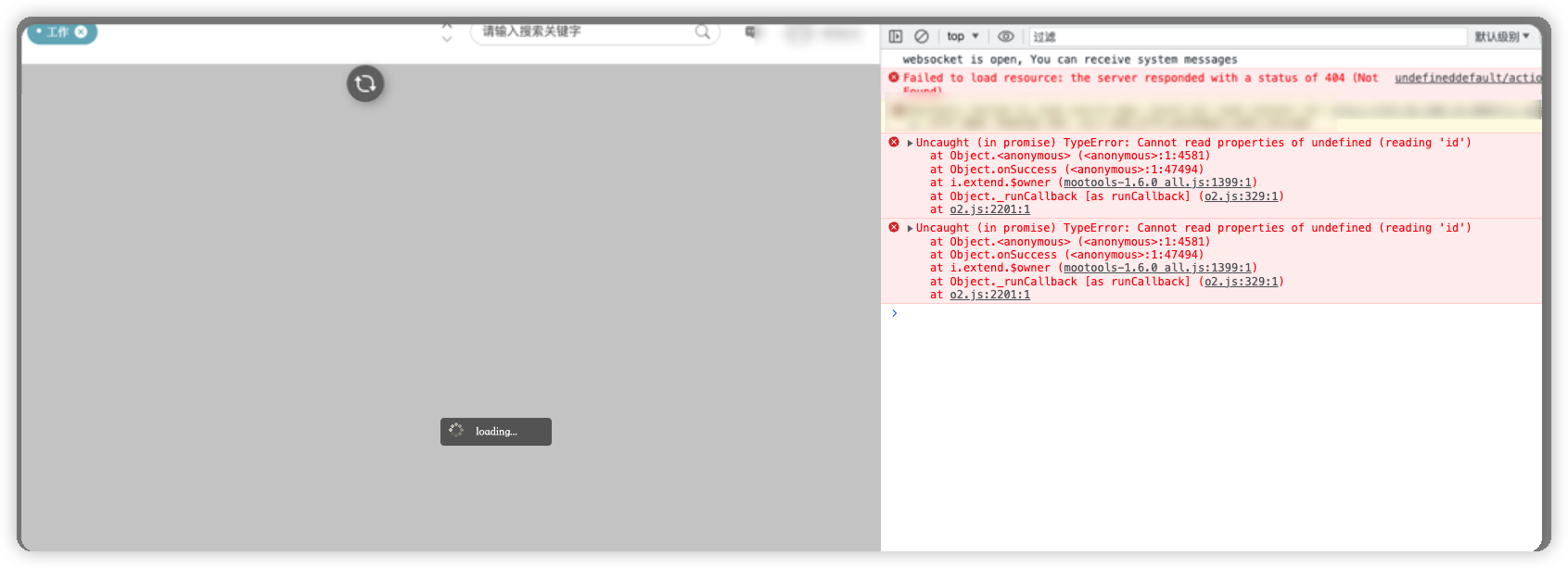Click the circular refresh icon

coord(365,83)
